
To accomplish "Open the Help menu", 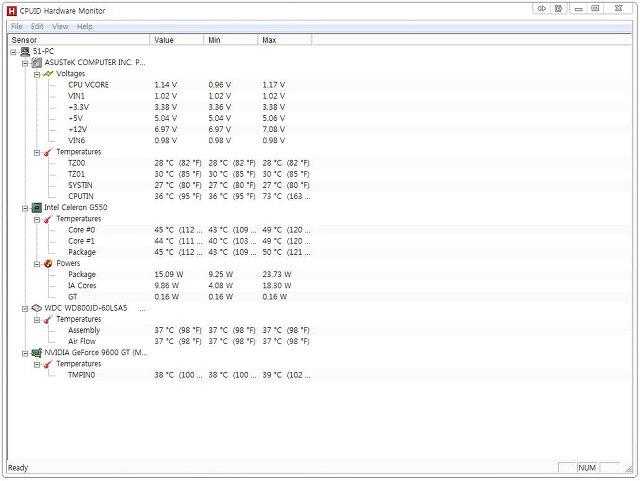I will click(x=84, y=27).
